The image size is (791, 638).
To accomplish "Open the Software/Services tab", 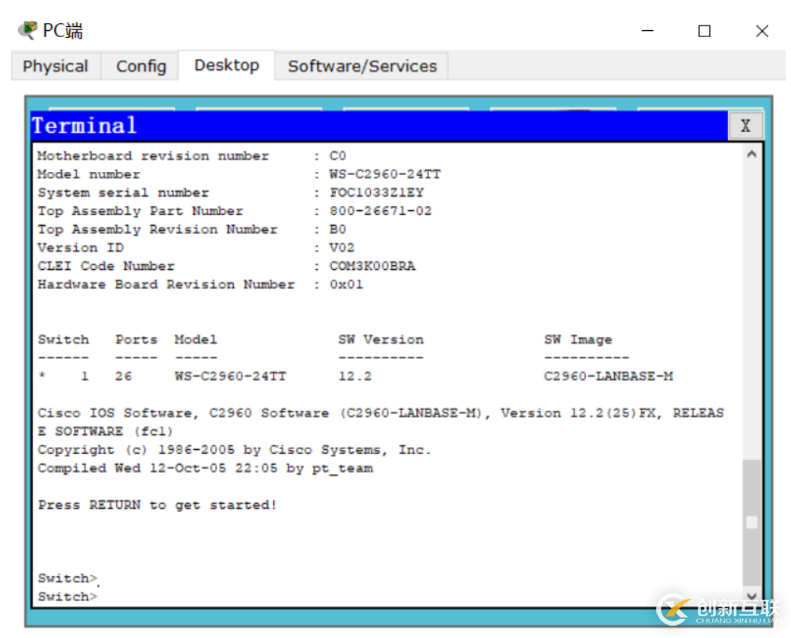I will click(362, 66).
